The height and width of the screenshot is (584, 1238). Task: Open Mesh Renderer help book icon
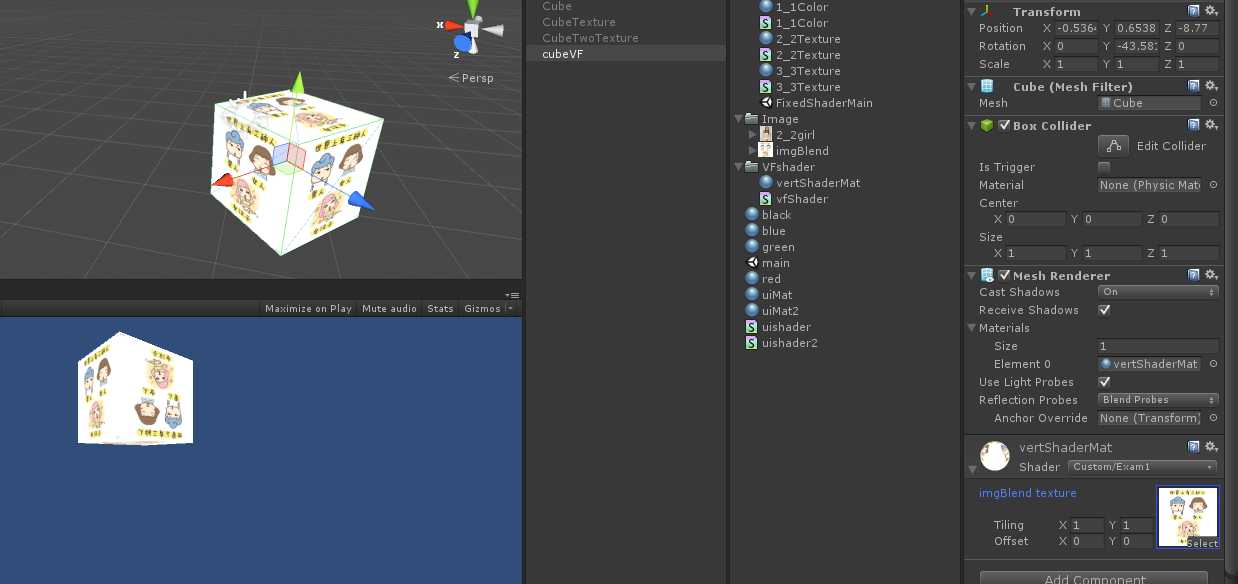pyautogui.click(x=1194, y=275)
